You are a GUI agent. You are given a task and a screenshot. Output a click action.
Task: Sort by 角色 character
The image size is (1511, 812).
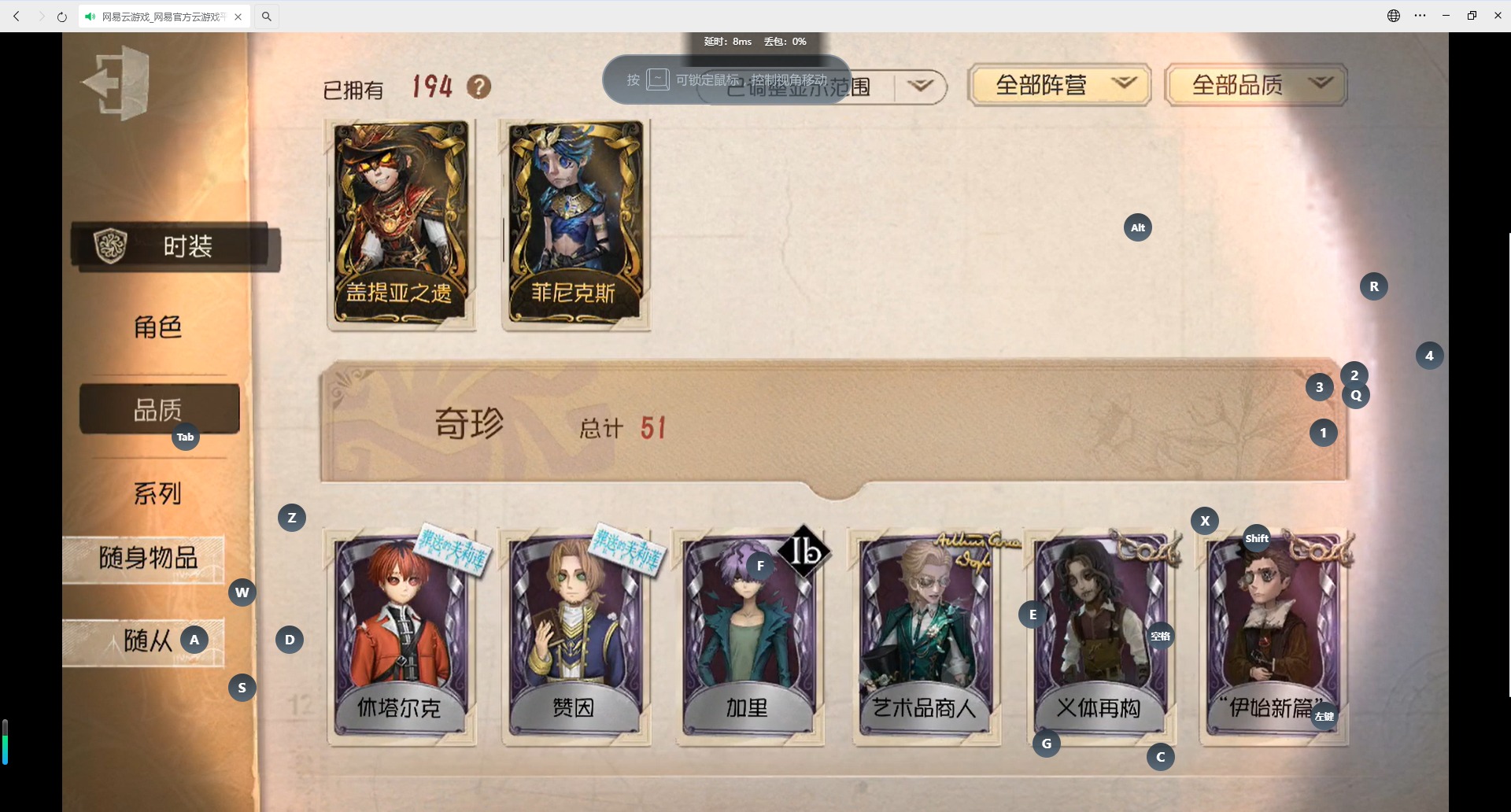(158, 327)
